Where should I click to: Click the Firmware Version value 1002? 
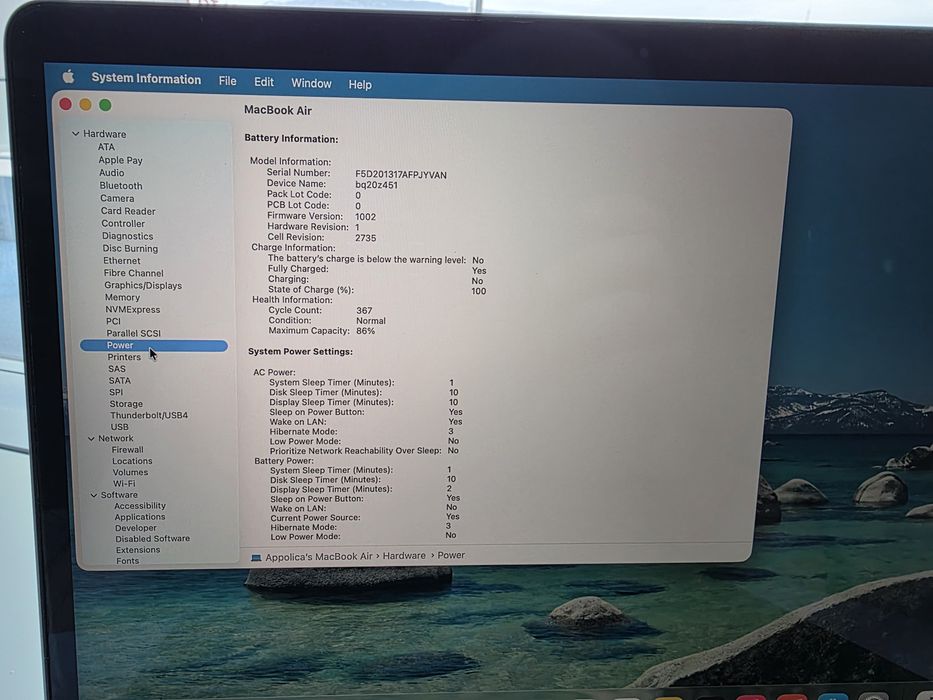click(365, 217)
